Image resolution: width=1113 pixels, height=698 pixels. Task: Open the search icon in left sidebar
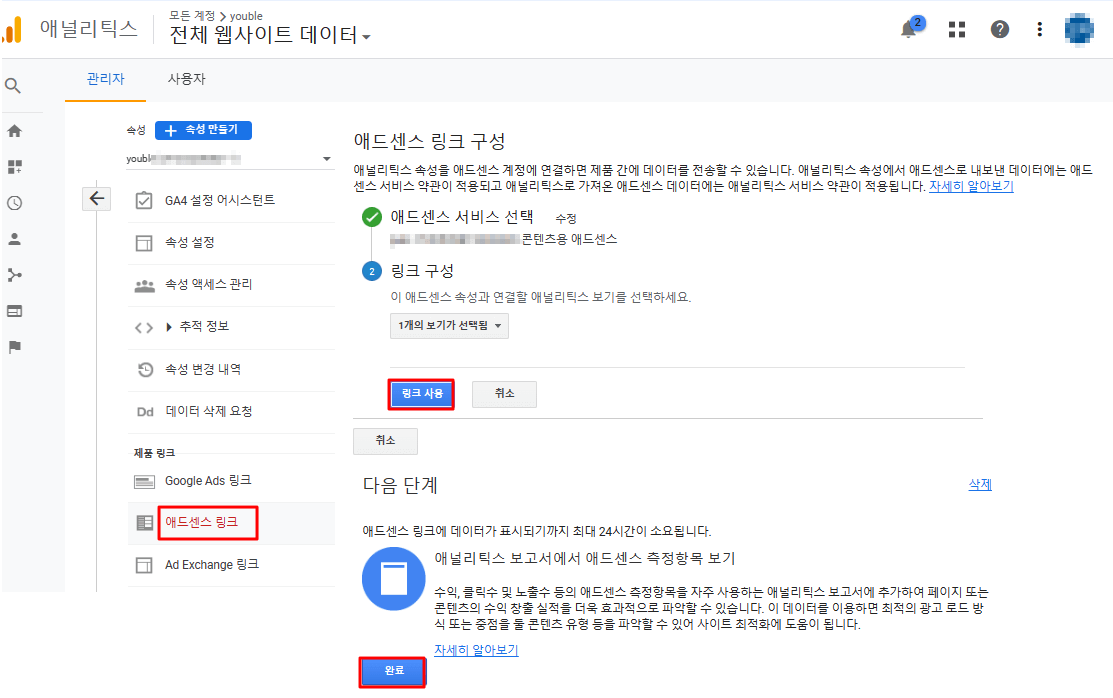point(13,86)
